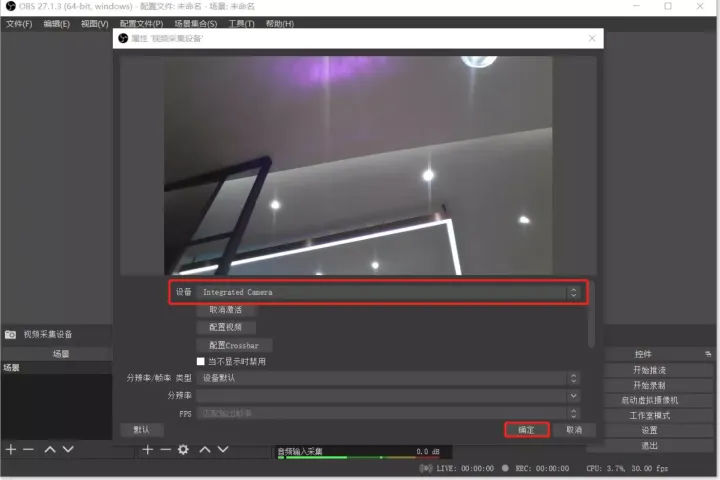Move scene up with arrow icon
This screenshot has width=720, height=480.
coord(50,449)
